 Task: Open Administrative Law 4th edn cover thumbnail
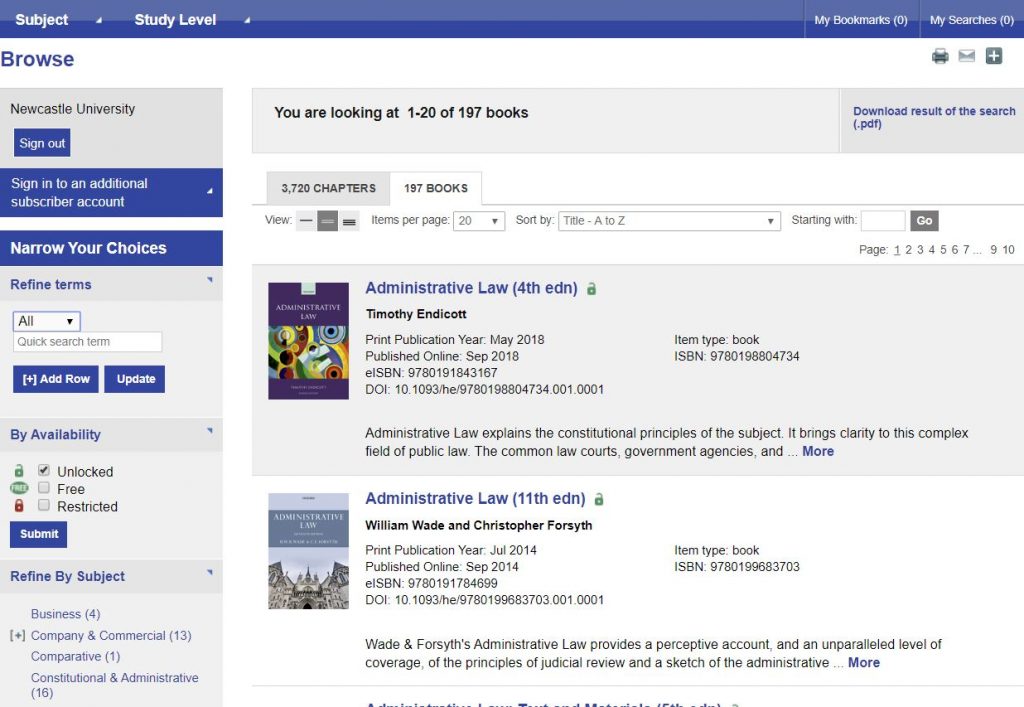[308, 341]
